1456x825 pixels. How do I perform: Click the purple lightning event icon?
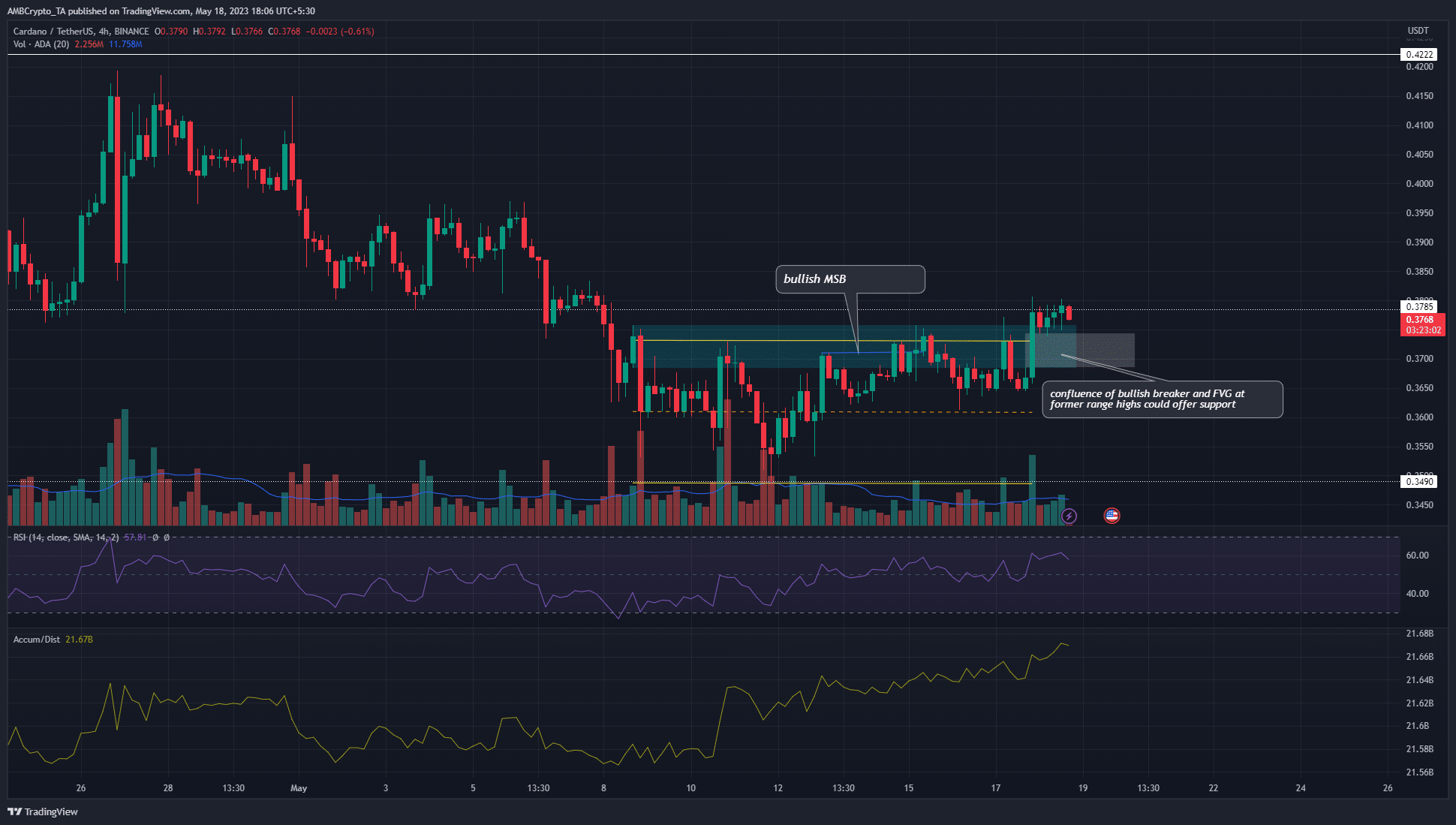click(1069, 516)
